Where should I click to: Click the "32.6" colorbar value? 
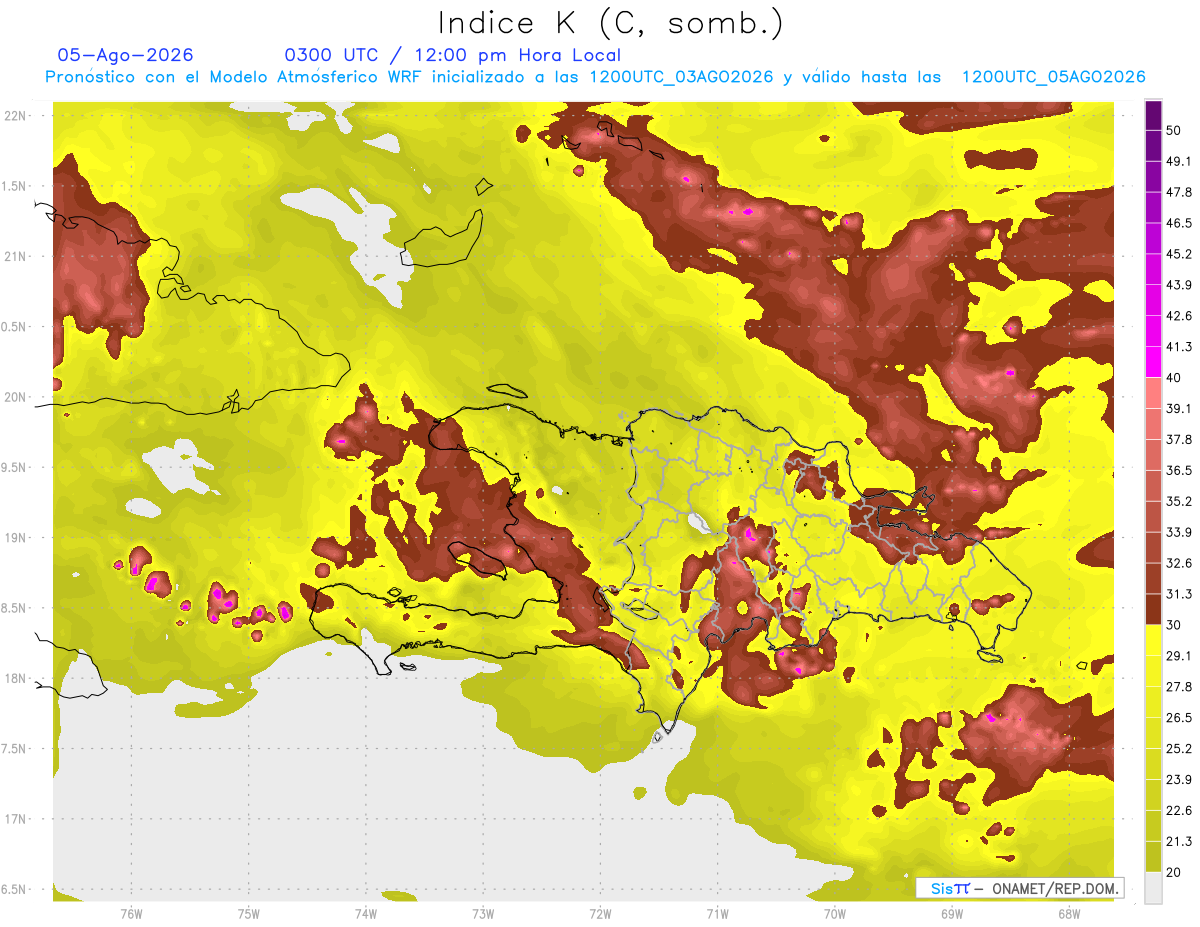point(1178,563)
